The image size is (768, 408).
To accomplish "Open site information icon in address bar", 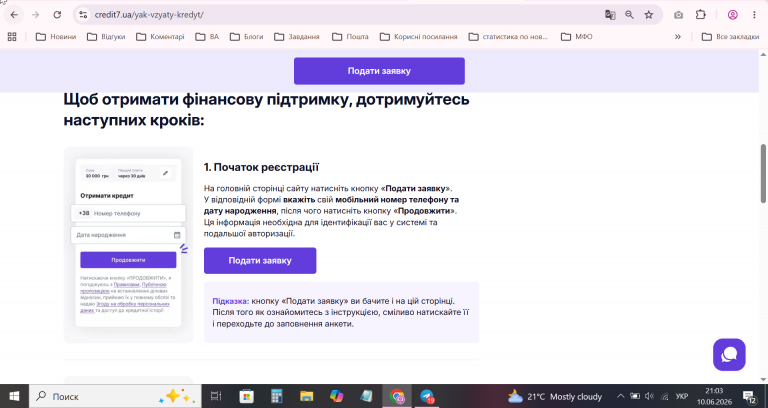I will 83,15.
